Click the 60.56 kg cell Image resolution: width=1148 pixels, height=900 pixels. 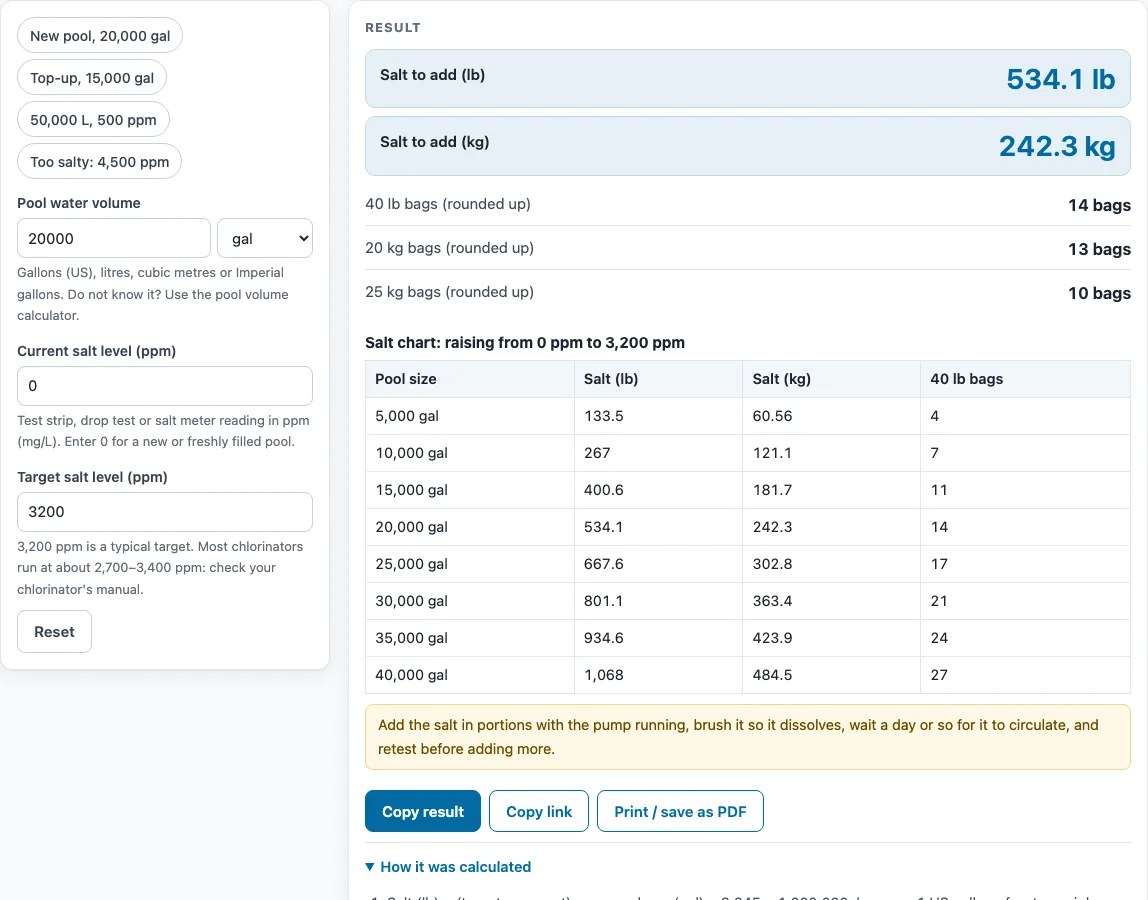click(x=831, y=416)
